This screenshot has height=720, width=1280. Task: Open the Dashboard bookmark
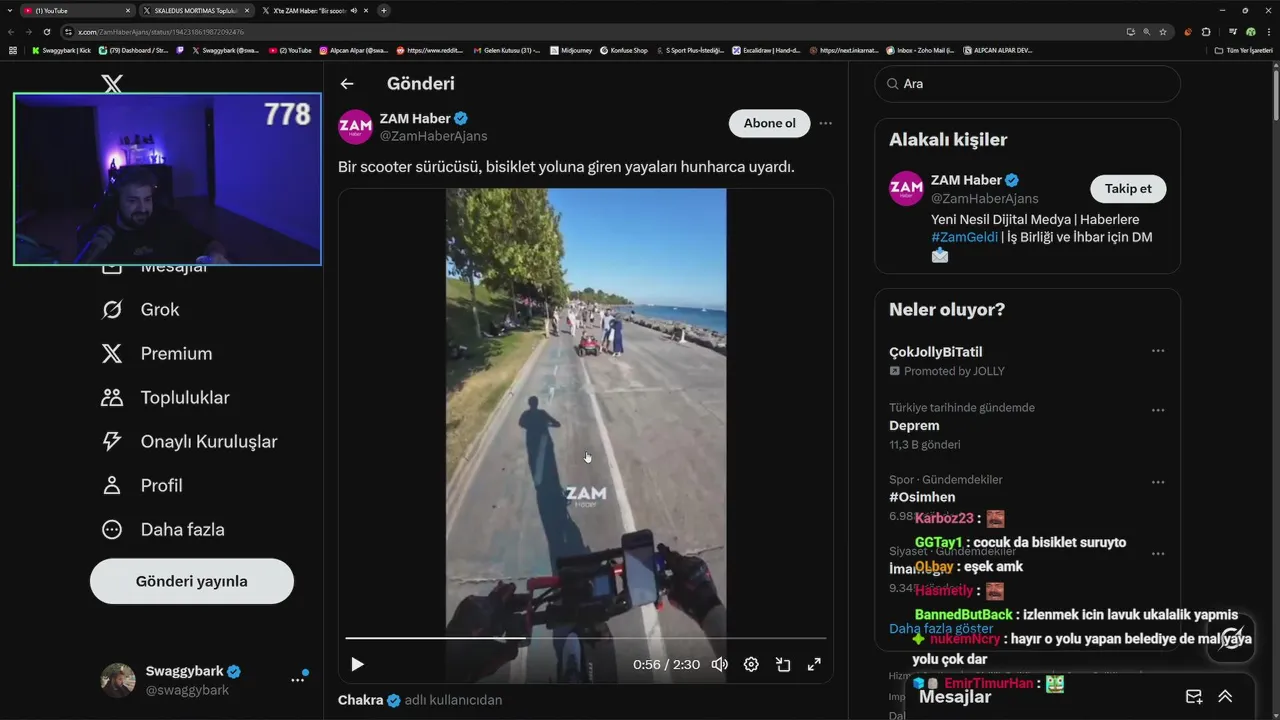click(x=133, y=50)
